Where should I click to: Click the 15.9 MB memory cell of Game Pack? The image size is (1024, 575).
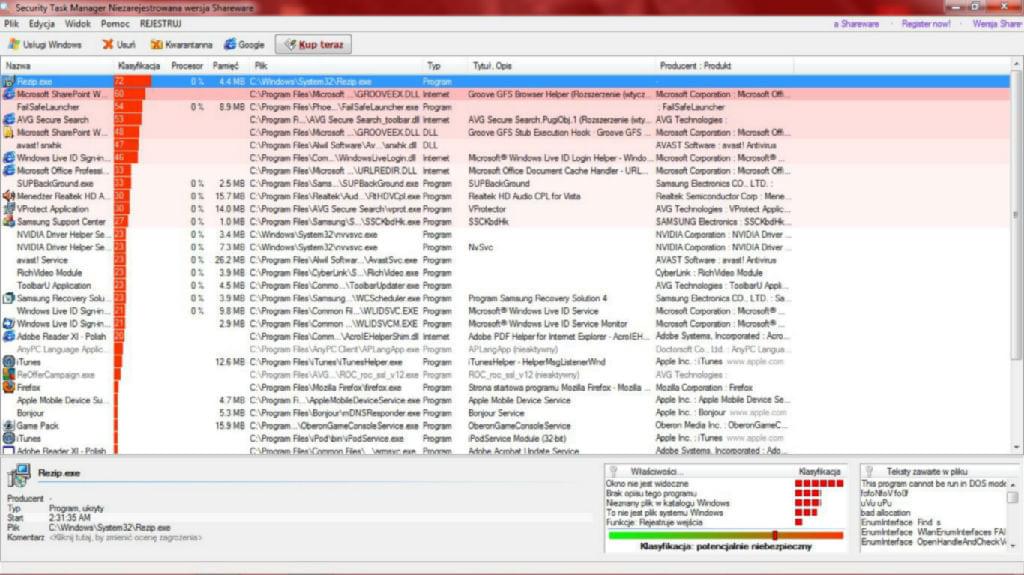tap(229, 425)
